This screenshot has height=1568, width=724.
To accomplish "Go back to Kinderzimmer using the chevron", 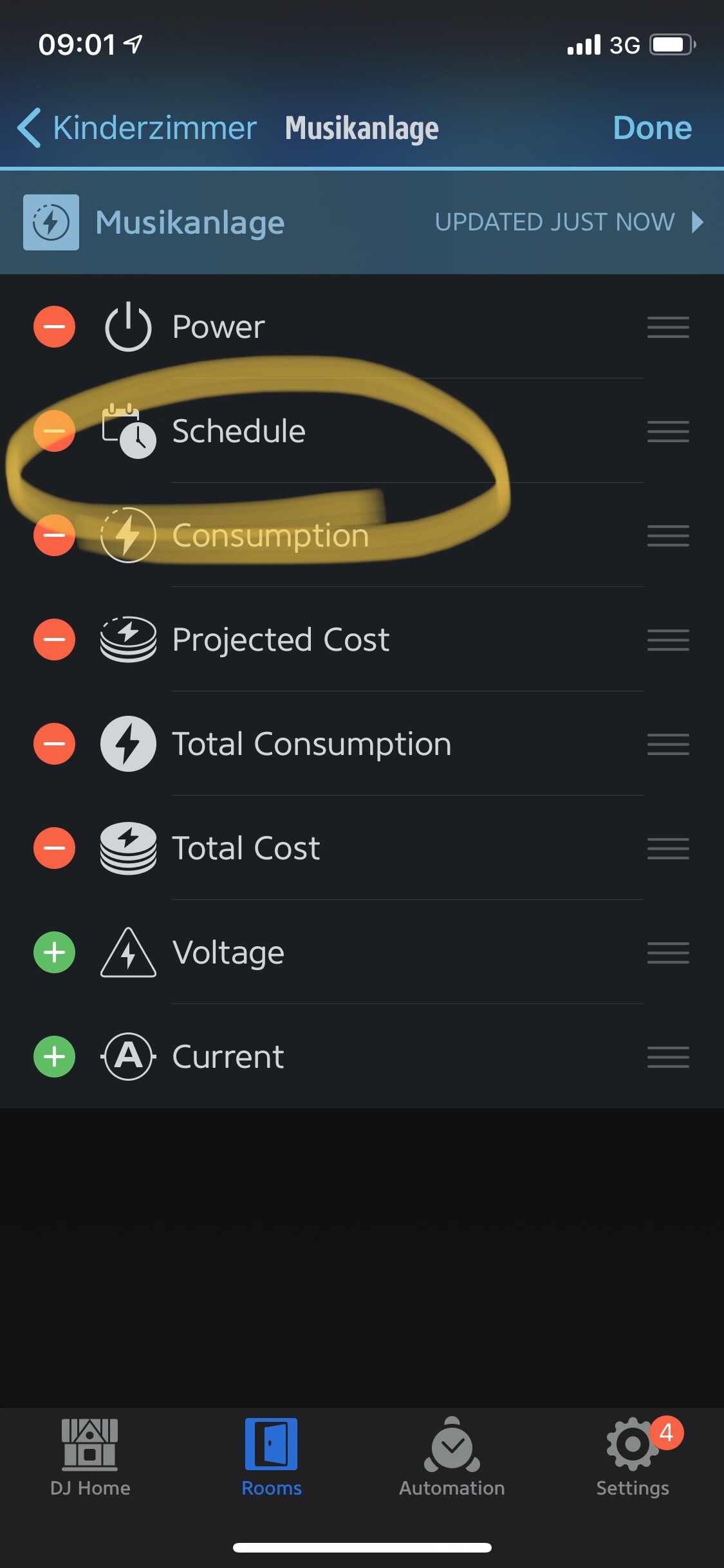I will [x=30, y=127].
